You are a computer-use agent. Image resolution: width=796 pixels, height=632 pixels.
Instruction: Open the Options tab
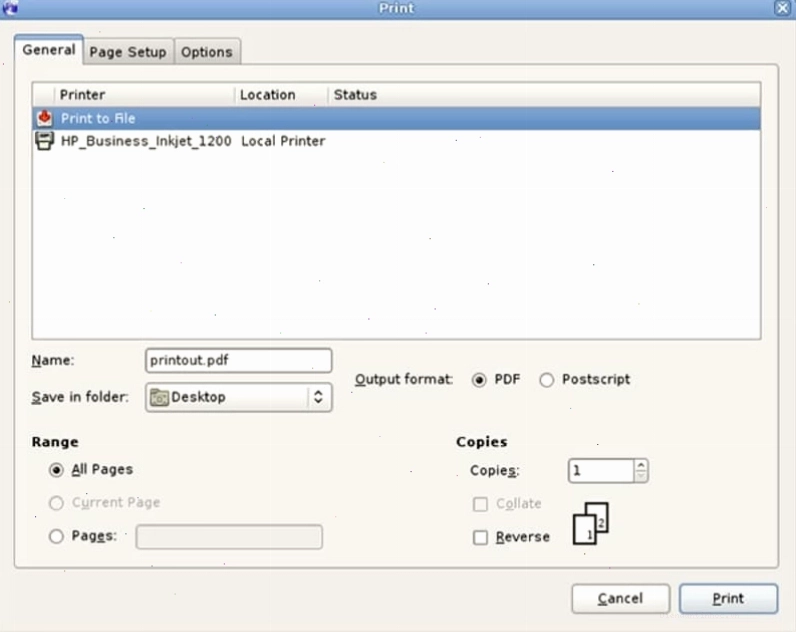(x=207, y=52)
